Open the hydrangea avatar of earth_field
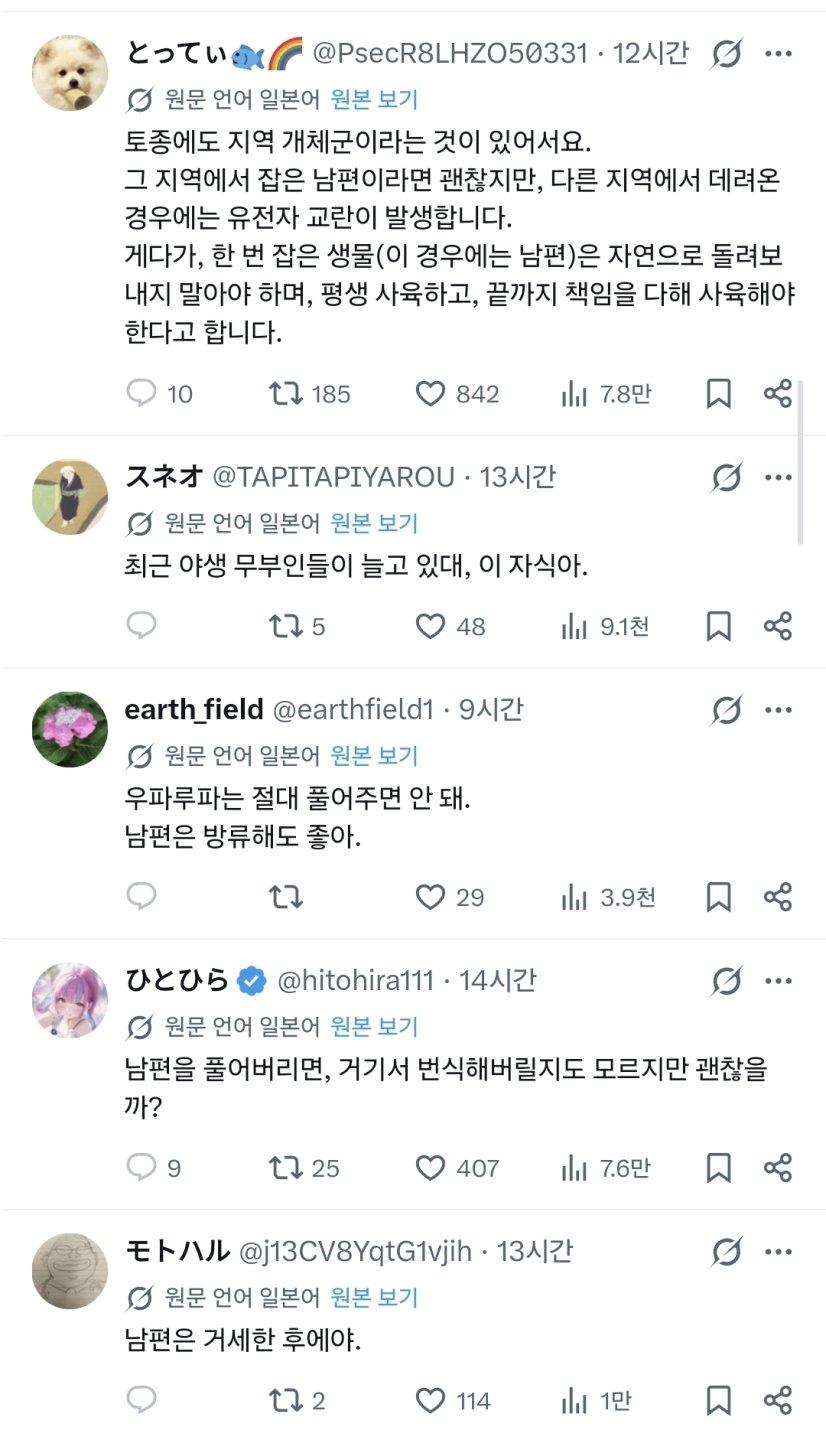Image resolution: width=826 pixels, height=1440 pixels. [70, 729]
